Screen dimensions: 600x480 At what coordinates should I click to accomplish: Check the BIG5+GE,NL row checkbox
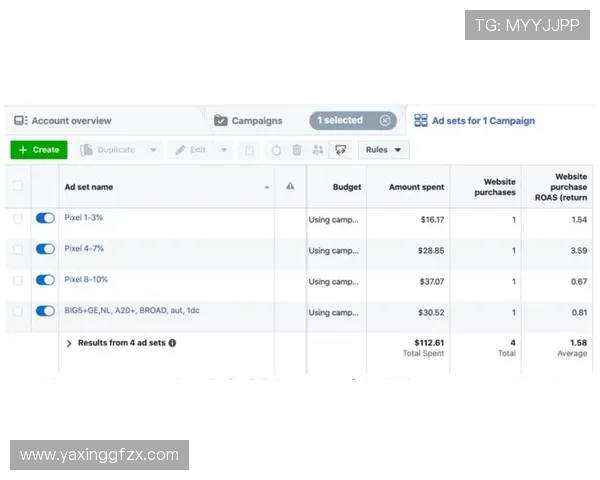tap(18, 311)
